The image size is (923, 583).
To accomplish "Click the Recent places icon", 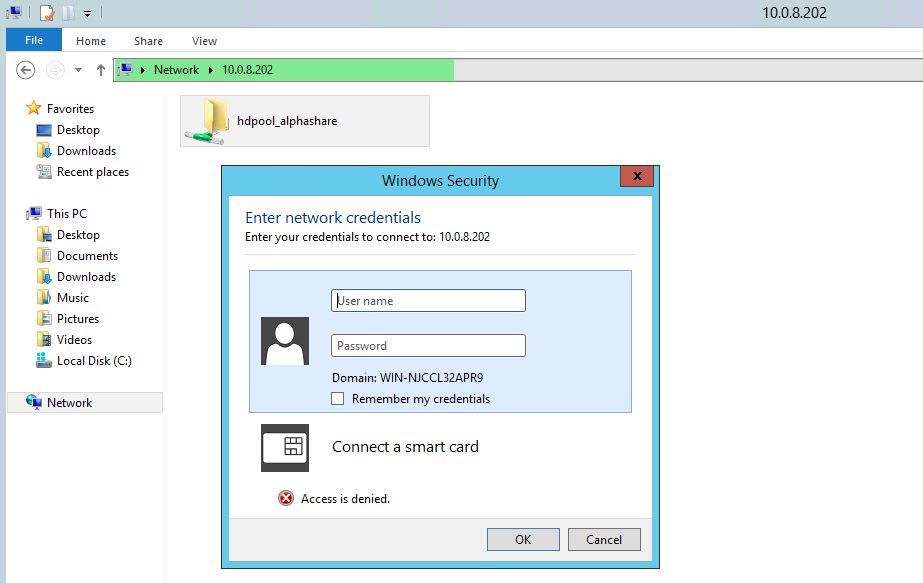I will click(x=44, y=171).
